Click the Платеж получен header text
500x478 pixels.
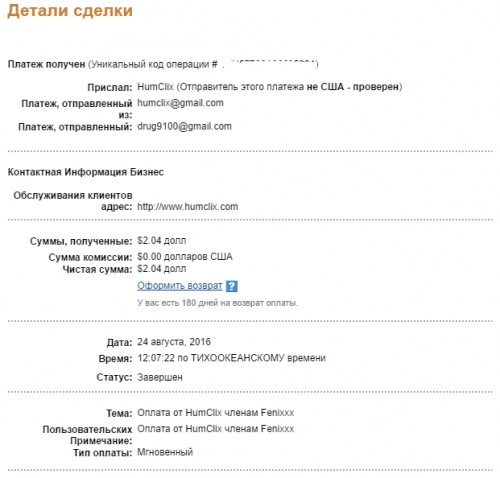tap(46, 64)
